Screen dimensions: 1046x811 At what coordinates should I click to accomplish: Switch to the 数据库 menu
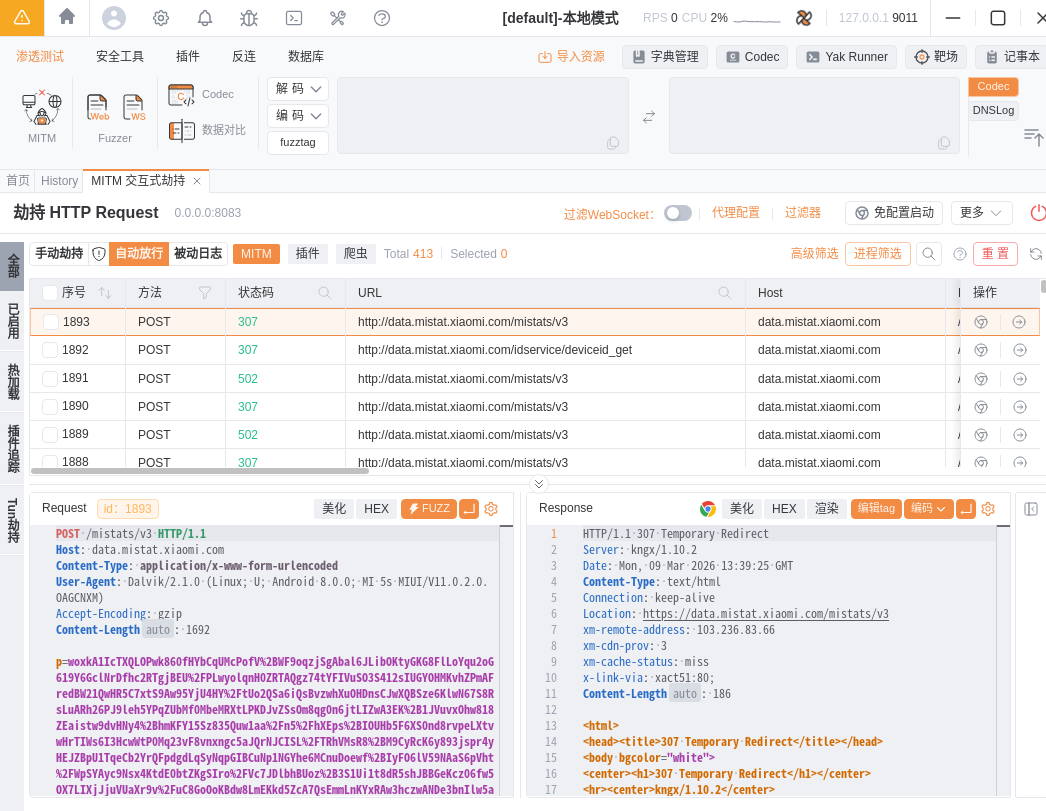pos(306,57)
